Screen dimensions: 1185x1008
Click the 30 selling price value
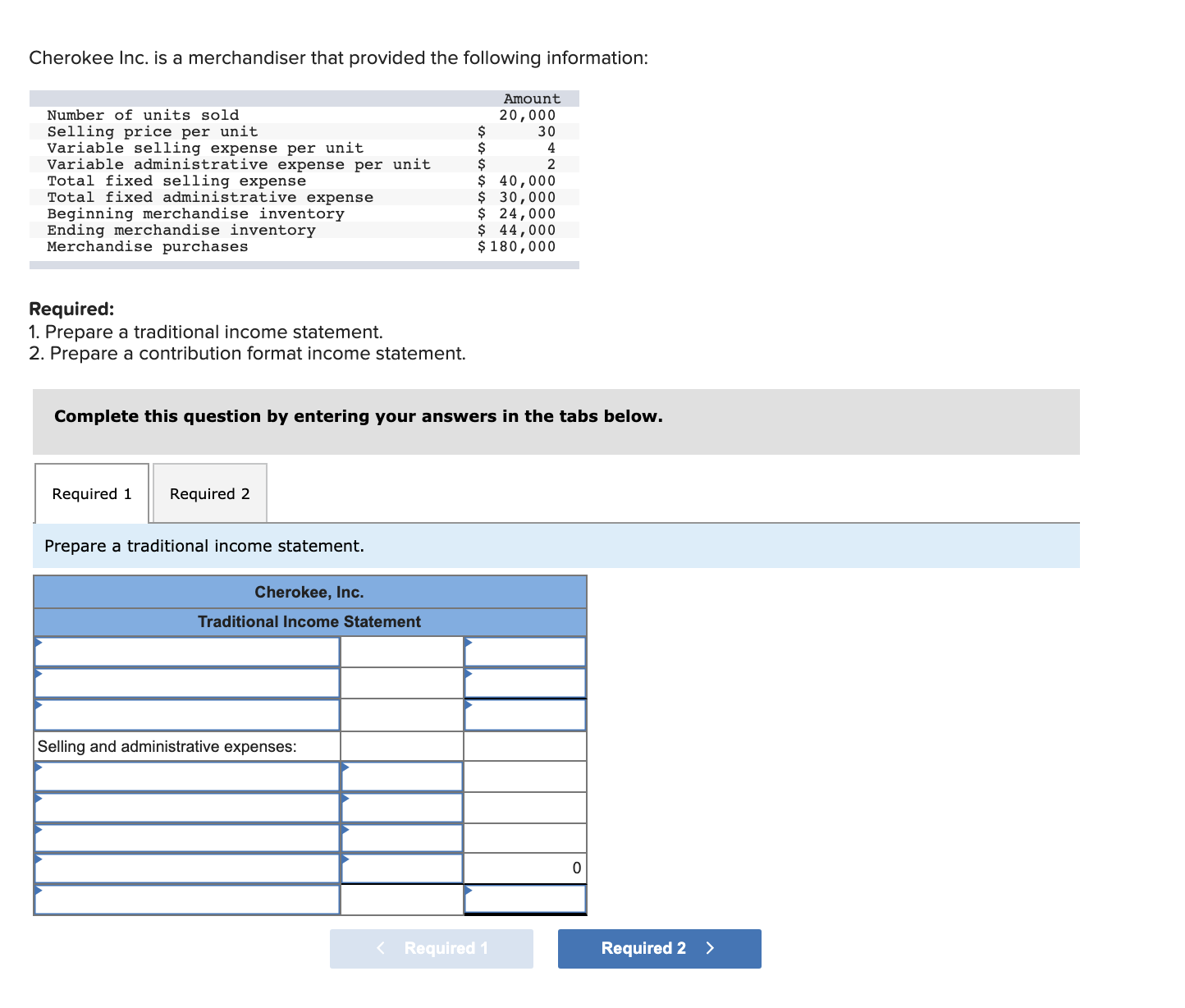[547, 131]
